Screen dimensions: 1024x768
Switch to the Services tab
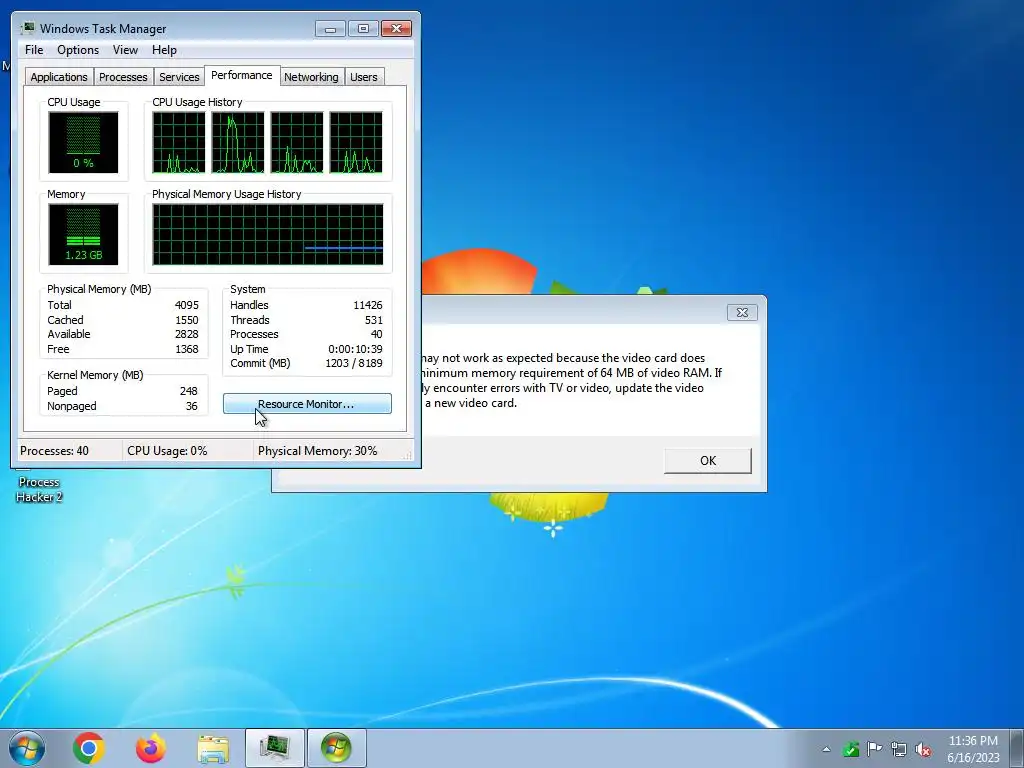(x=179, y=76)
